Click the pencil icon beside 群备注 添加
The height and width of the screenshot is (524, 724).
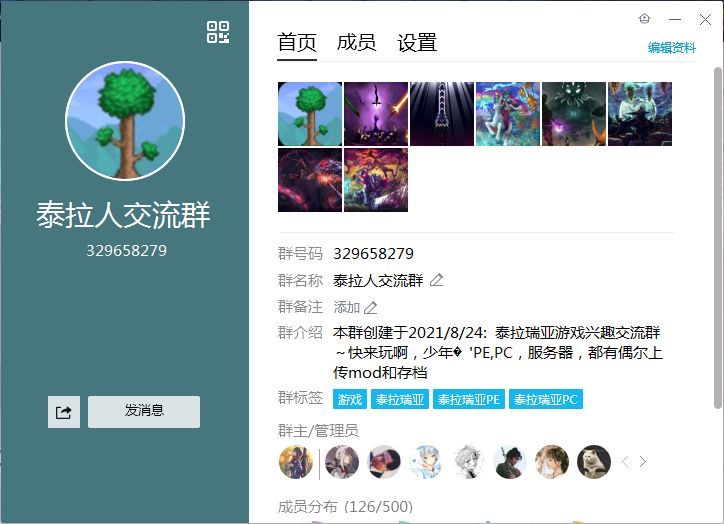[x=370, y=307]
